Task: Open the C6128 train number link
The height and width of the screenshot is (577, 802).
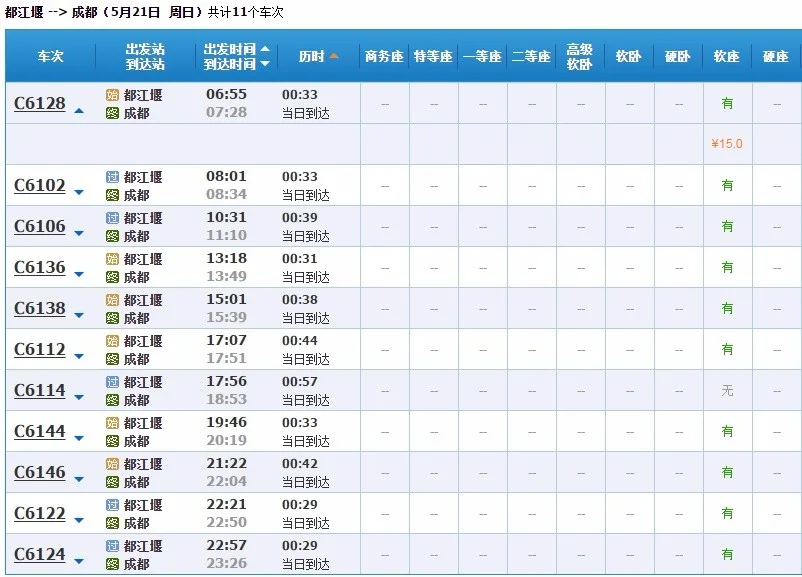Action: pos(38,102)
